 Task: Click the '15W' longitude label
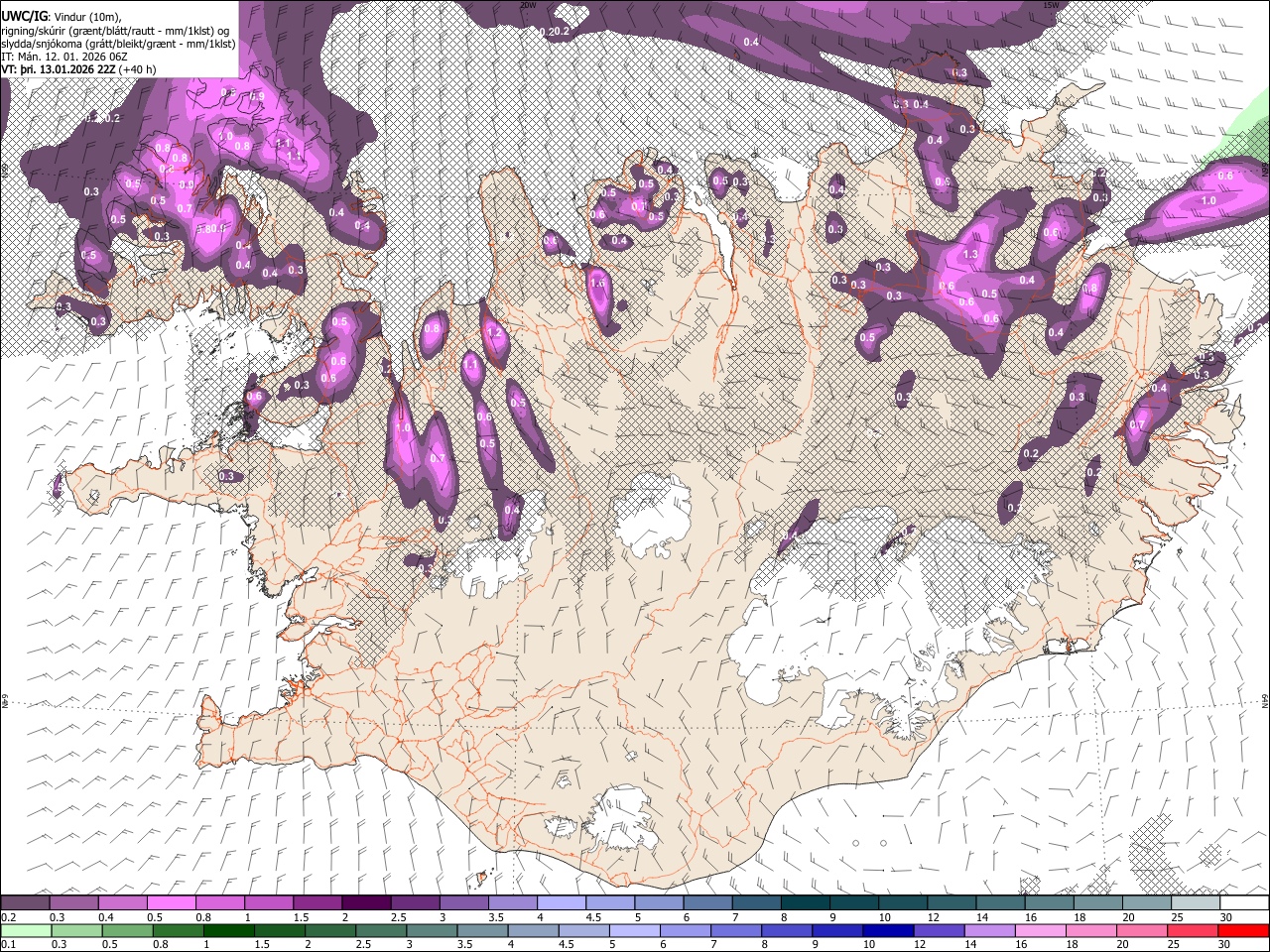(1051, 5)
